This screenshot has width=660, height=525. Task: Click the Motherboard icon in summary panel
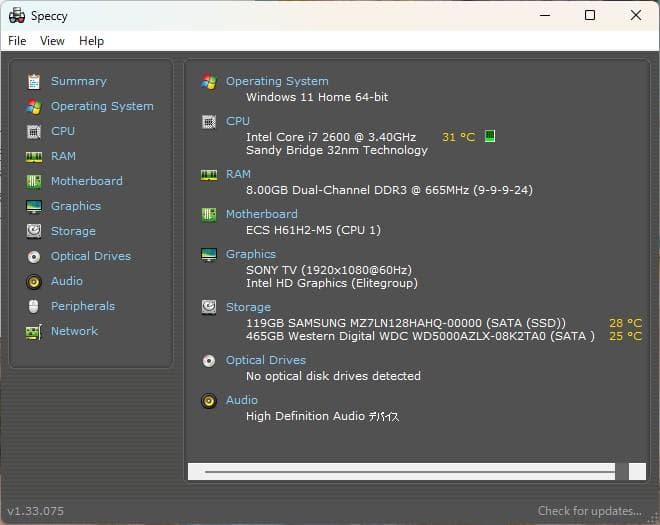click(209, 215)
